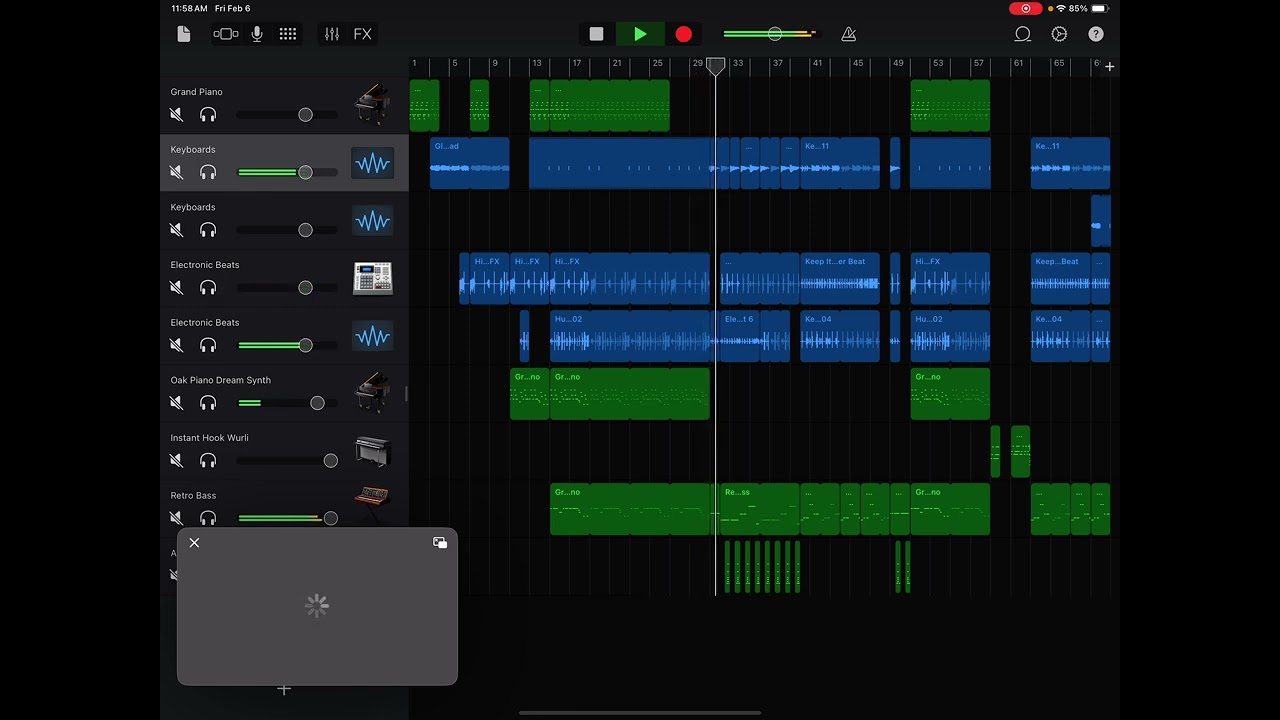The image size is (1280, 720).
Task: Toggle the metronome
Action: (848, 34)
